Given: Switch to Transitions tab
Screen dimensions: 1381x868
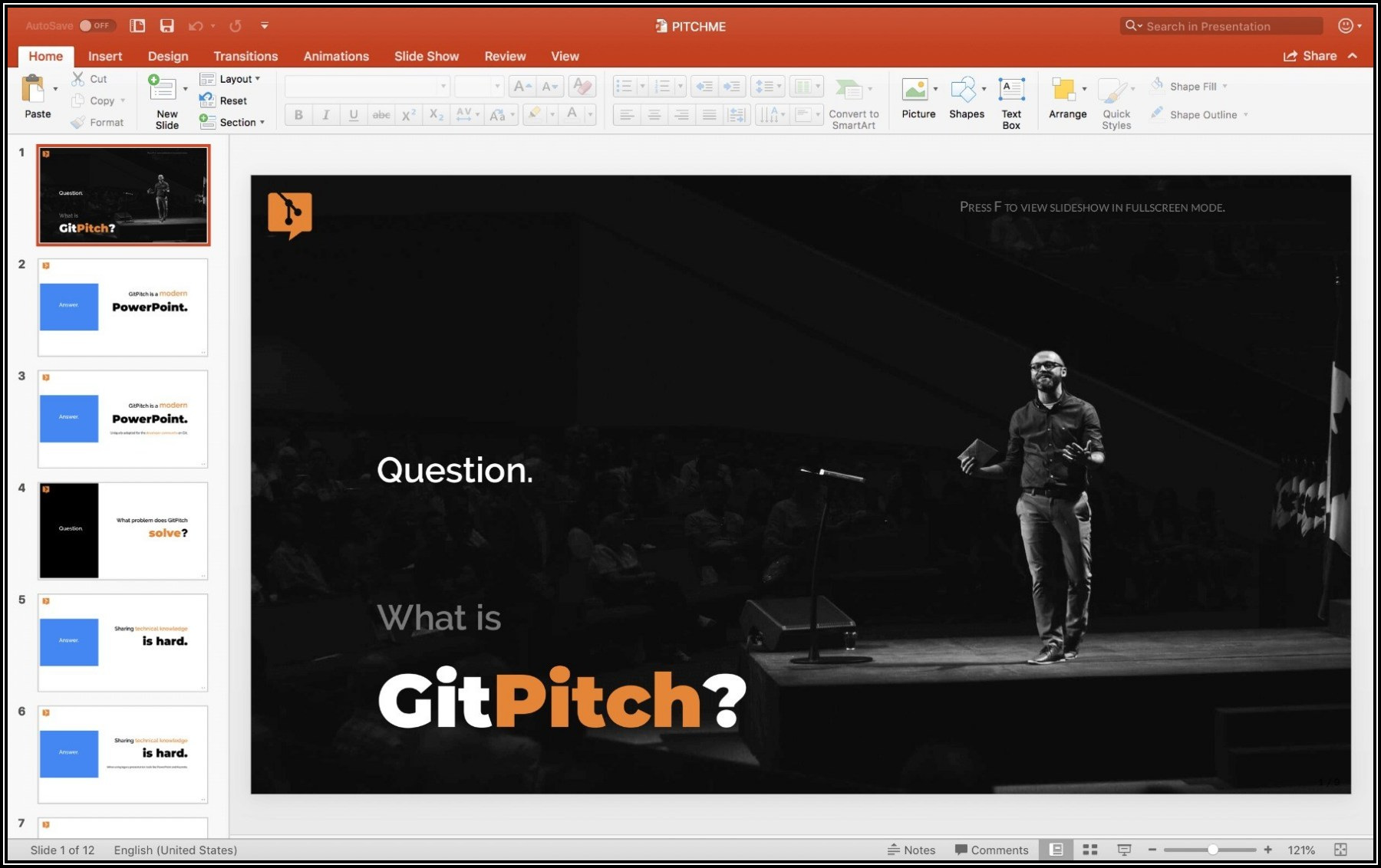Looking at the screenshot, I should tap(246, 56).
